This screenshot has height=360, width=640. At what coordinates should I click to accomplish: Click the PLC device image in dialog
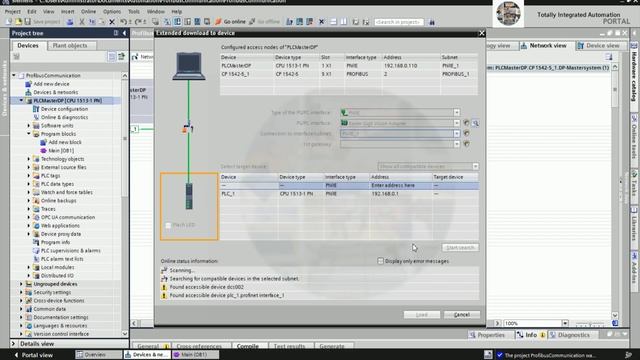pos(189,196)
